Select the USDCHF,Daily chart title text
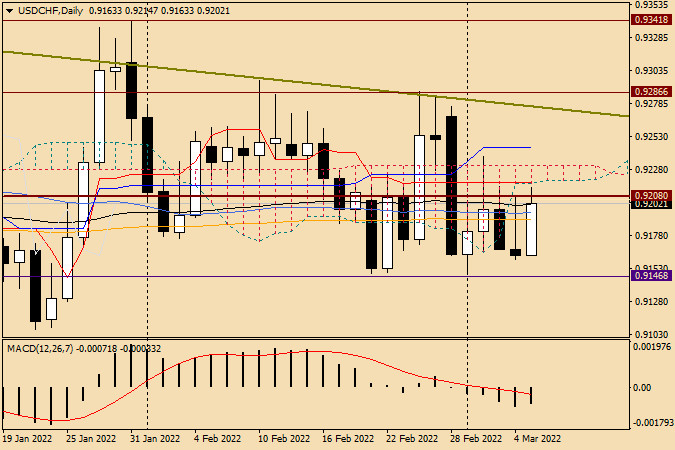Viewport: 675px width, 450px height. click(50, 11)
